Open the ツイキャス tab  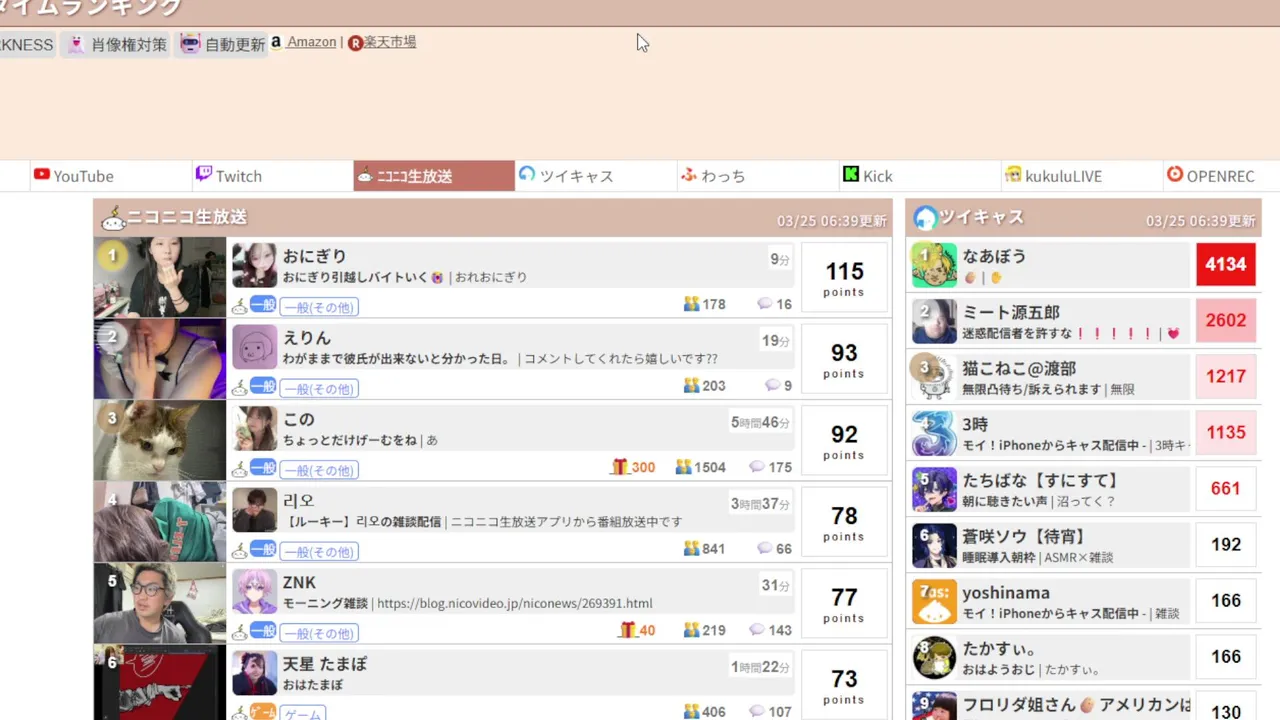point(596,176)
